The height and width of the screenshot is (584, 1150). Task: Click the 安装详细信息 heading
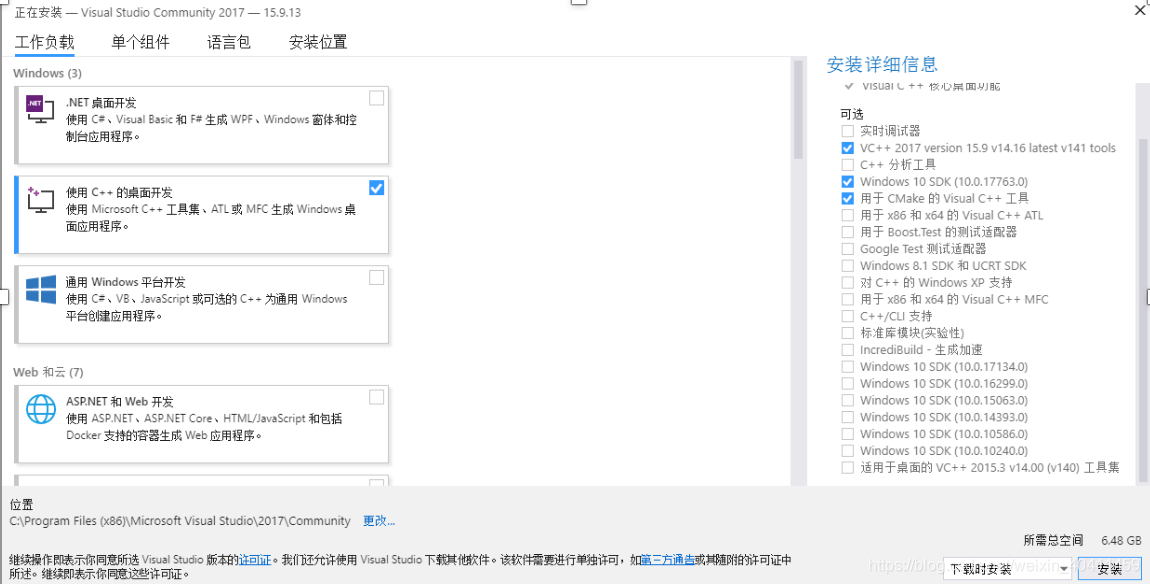(882, 65)
